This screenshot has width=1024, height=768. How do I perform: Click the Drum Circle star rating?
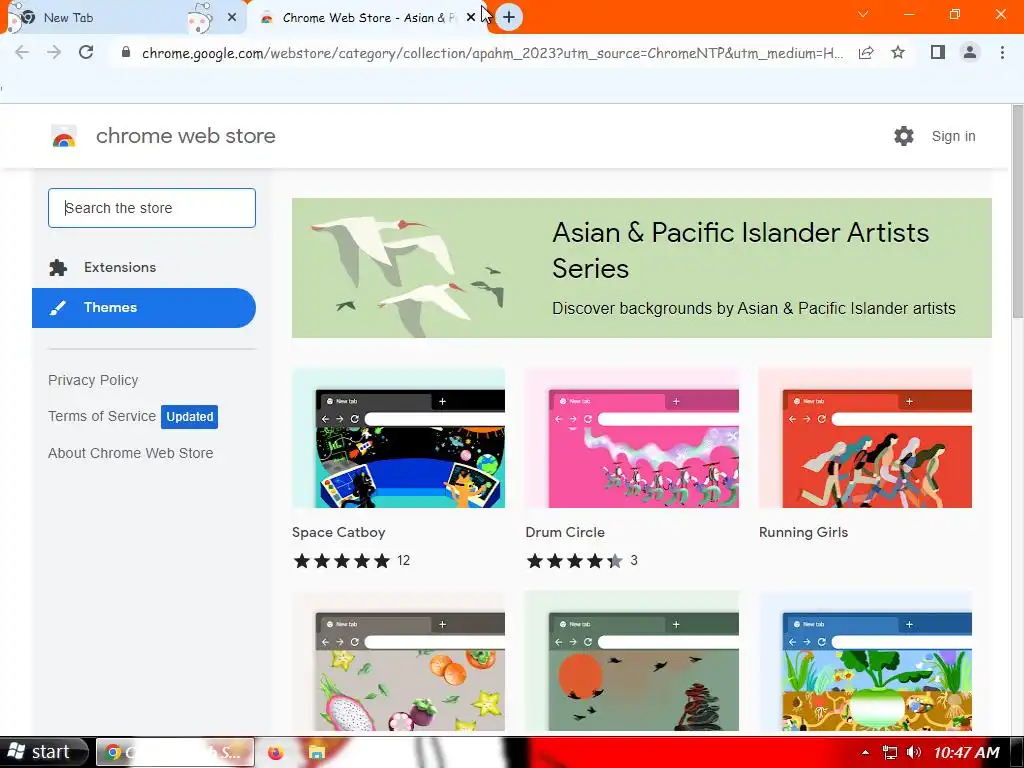(x=575, y=561)
